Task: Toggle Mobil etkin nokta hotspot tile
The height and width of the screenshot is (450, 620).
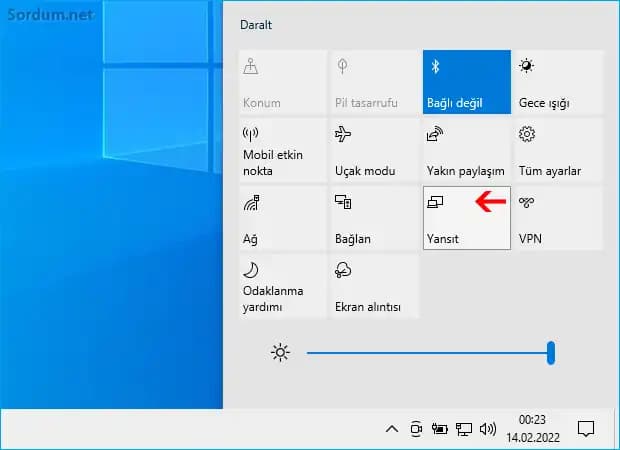Action: point(283,150)
